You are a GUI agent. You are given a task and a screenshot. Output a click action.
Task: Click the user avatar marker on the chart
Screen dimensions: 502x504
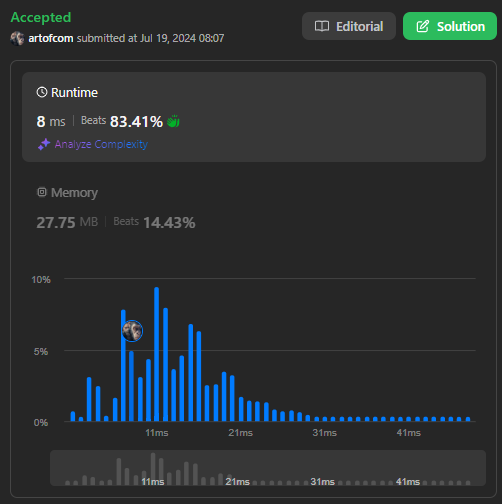pos(132,331)
